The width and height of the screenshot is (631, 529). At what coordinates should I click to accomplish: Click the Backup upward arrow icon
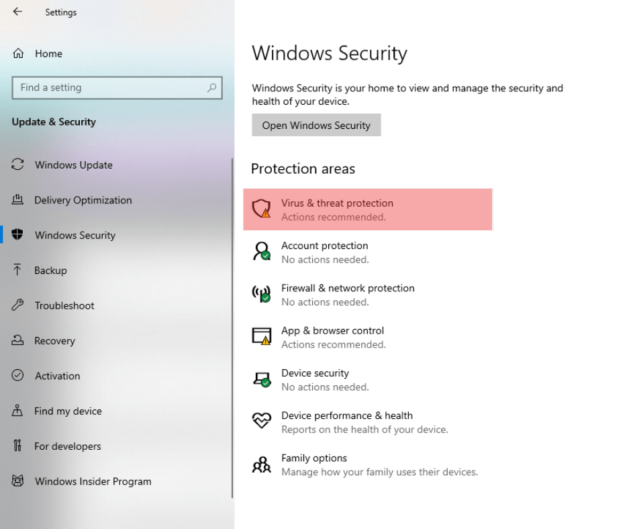17,270
